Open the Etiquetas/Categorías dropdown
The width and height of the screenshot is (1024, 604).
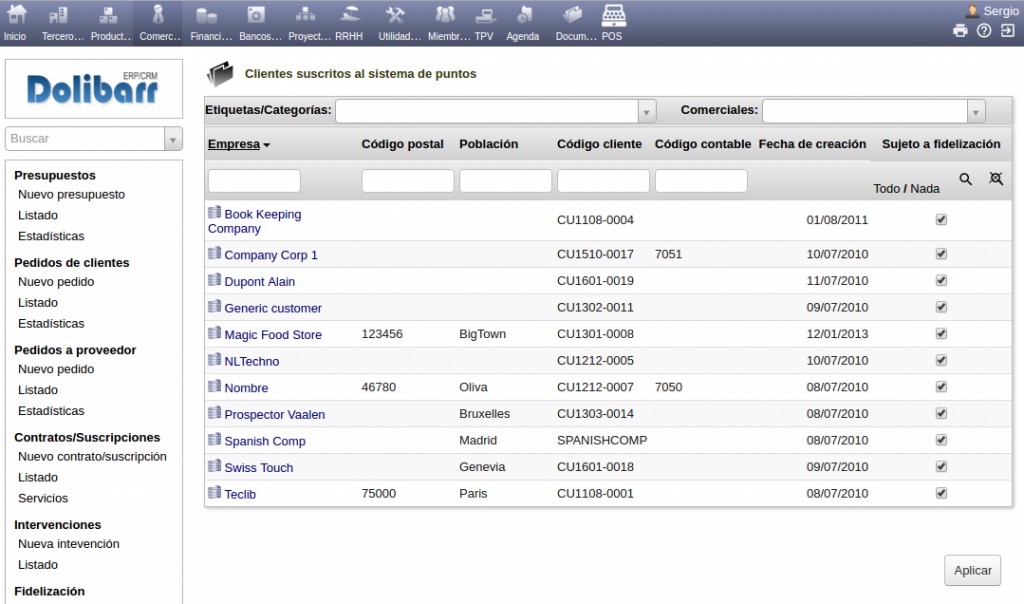pyautogui.click(x=646, y=111)
